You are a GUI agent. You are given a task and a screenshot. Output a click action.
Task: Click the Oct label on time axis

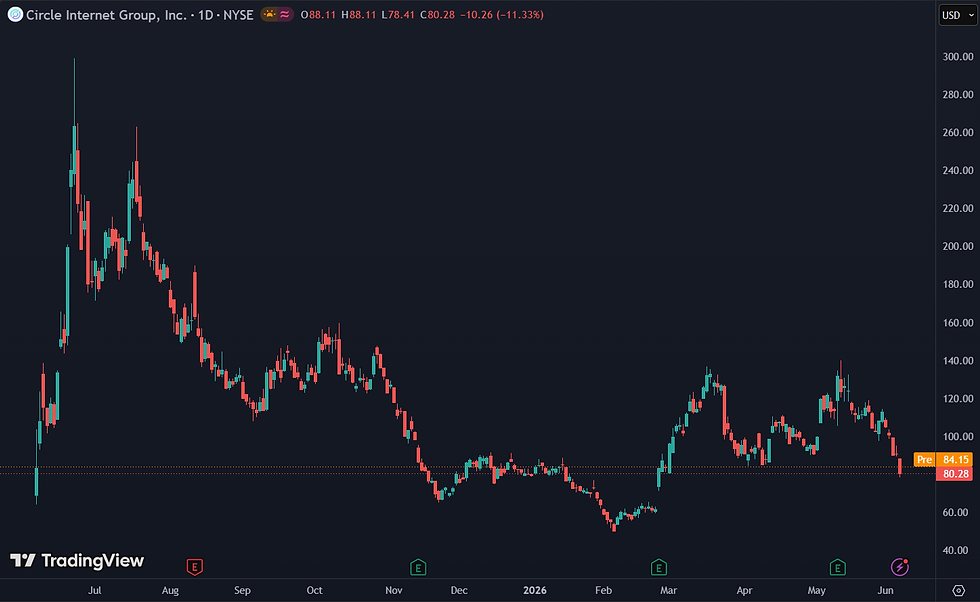(x=314, y=590)
